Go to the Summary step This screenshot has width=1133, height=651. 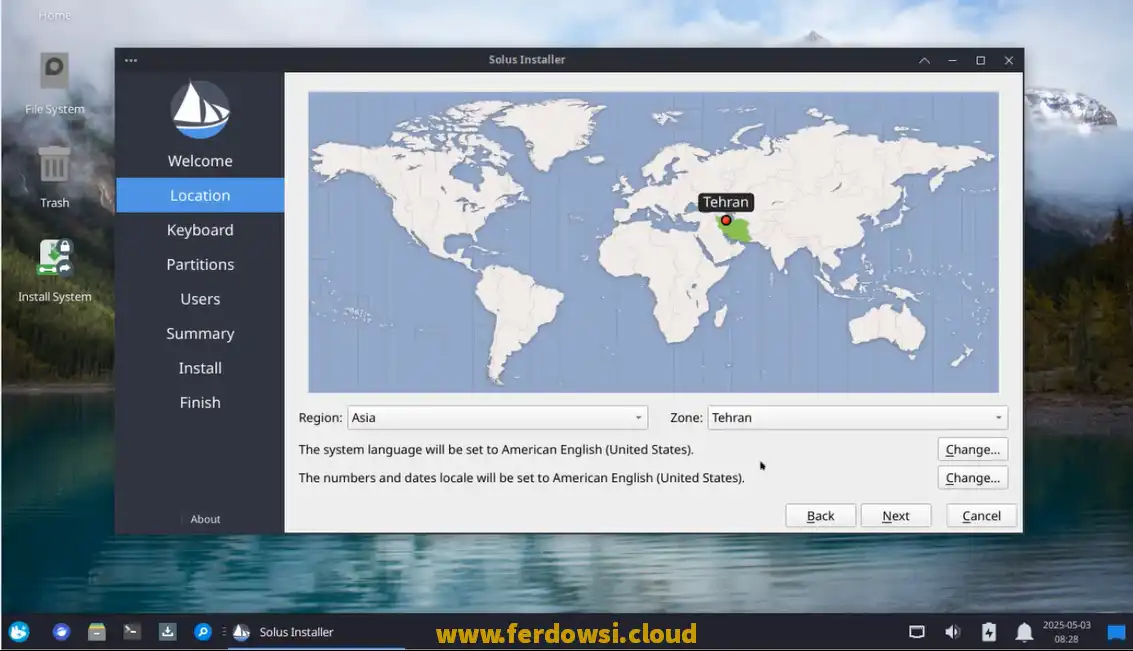point(200,334)
